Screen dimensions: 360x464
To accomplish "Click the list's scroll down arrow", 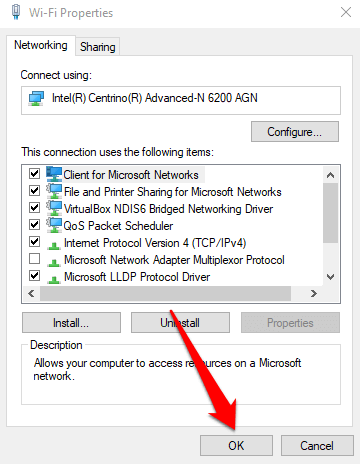I will (x=330, y=277).
